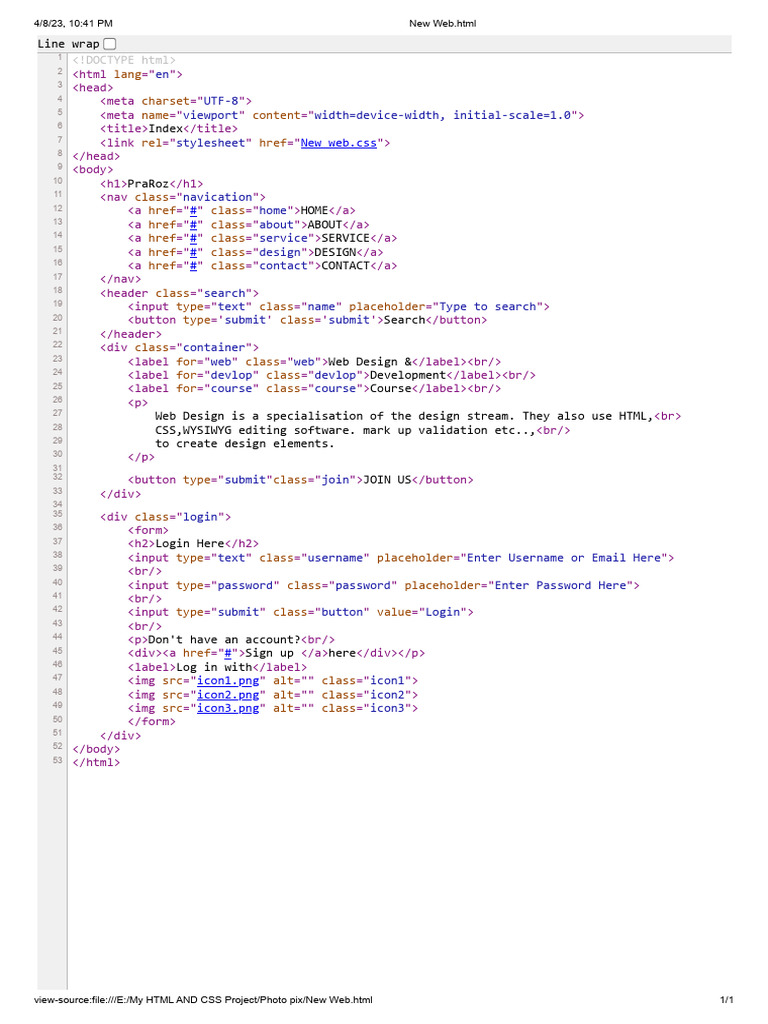This screenshot has width=768, height=1024.
Task: Select line number 53 at closing html tag
Action: tap(59, 760)
